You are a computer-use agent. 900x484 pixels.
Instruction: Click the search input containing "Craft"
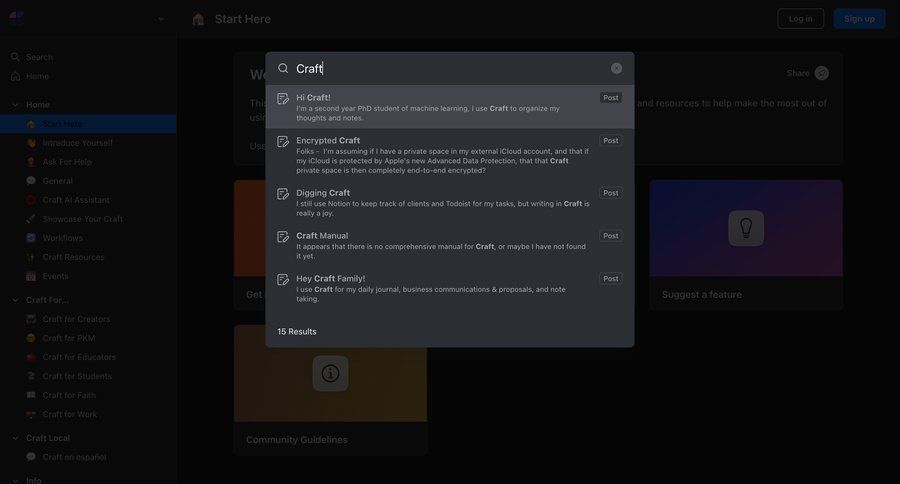[449, 68]
